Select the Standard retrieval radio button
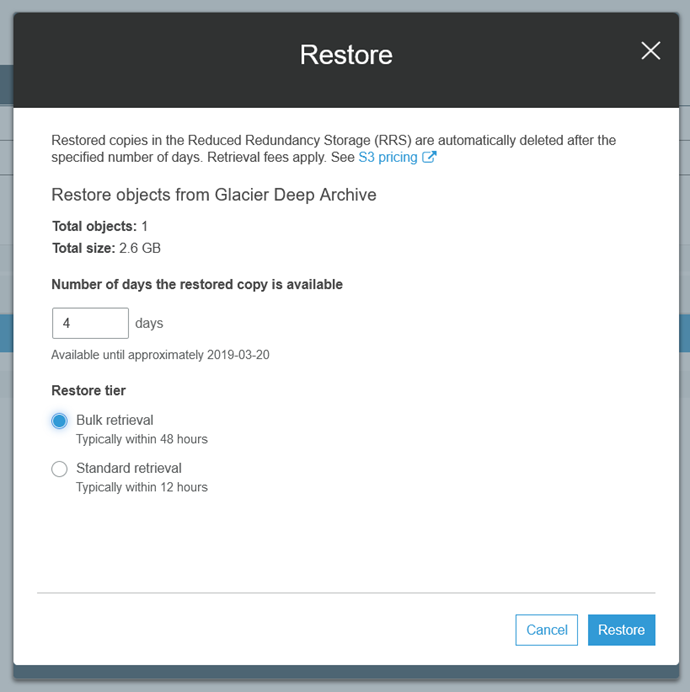The height and width of the screenshot is (692, 690). (x=59, y=469)
